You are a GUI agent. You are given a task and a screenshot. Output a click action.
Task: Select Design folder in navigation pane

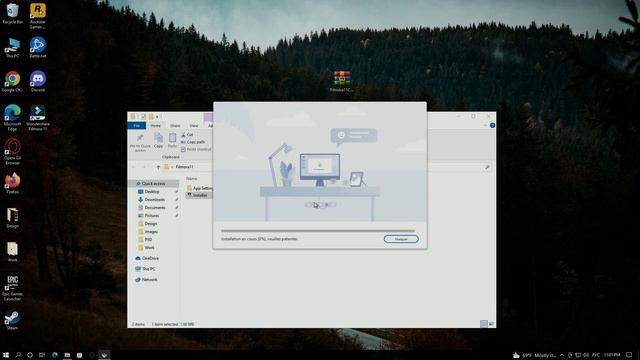coord(148,224)
